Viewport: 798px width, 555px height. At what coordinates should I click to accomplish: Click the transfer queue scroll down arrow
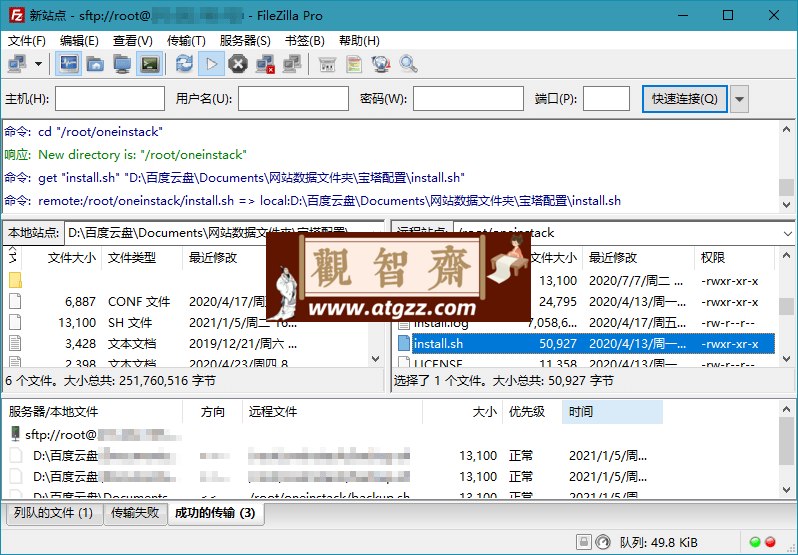(x=786, y=490)
